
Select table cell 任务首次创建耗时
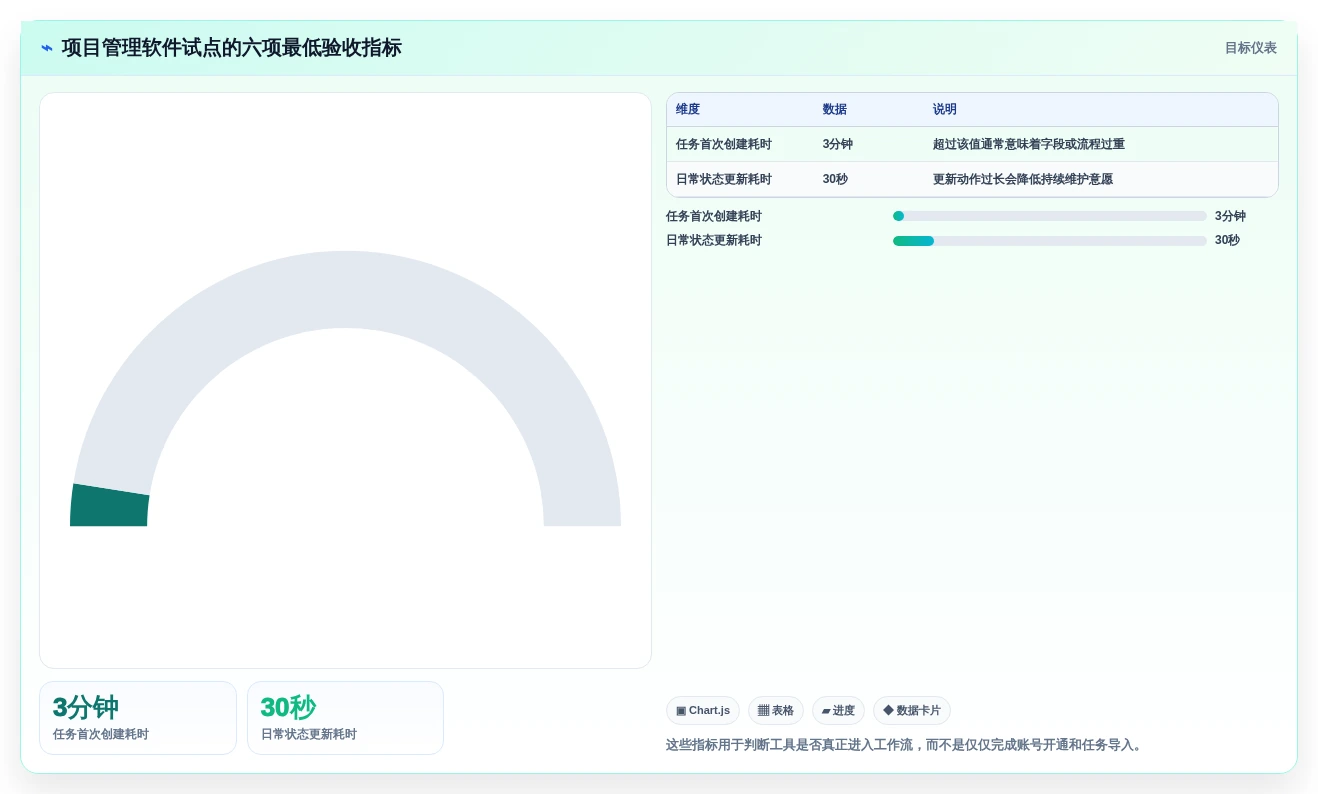724,144
